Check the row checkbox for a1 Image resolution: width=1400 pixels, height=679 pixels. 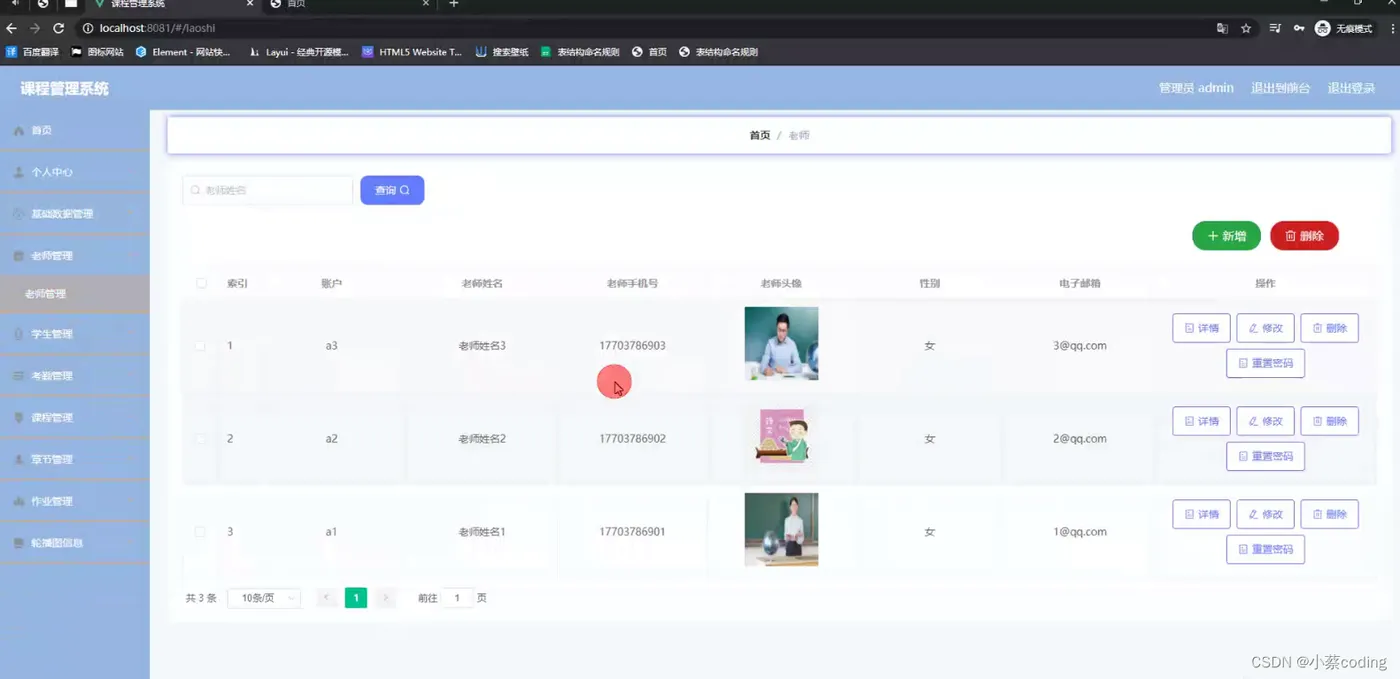(200, 532)
